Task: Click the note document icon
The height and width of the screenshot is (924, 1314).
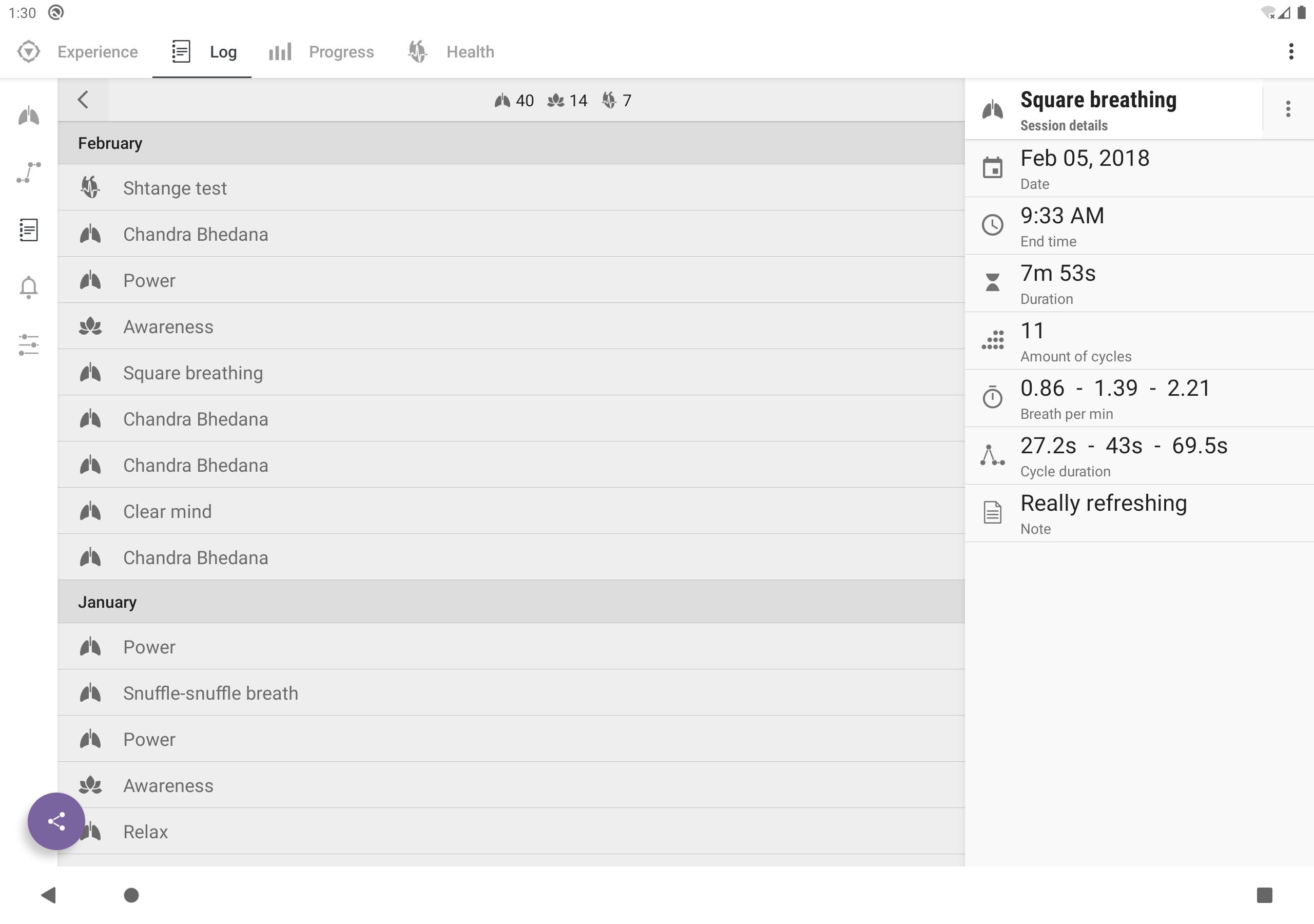Action: coord(992,512)
